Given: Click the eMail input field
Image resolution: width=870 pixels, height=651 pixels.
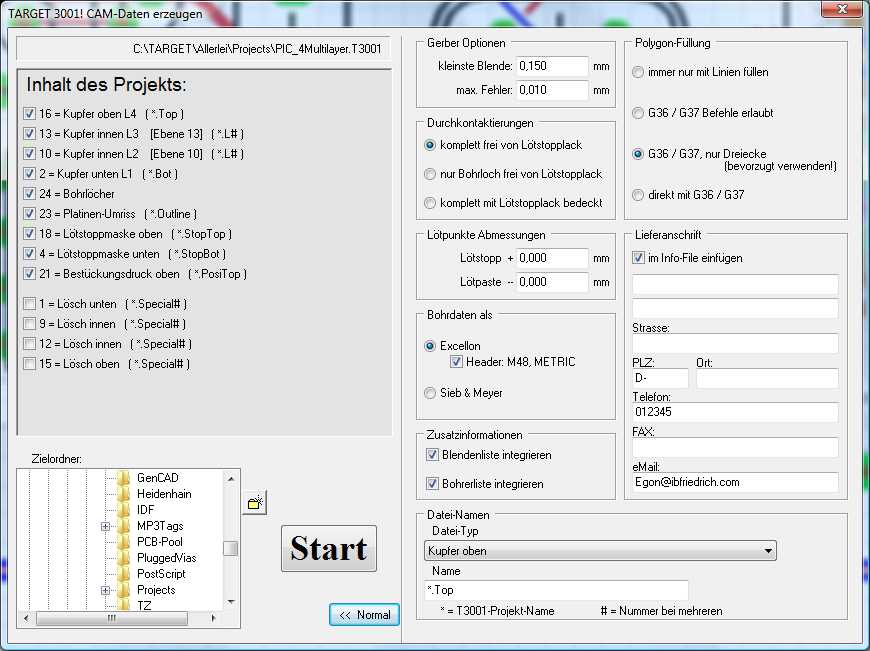Looking at the screenshot, I should click(x=735, y=482).
